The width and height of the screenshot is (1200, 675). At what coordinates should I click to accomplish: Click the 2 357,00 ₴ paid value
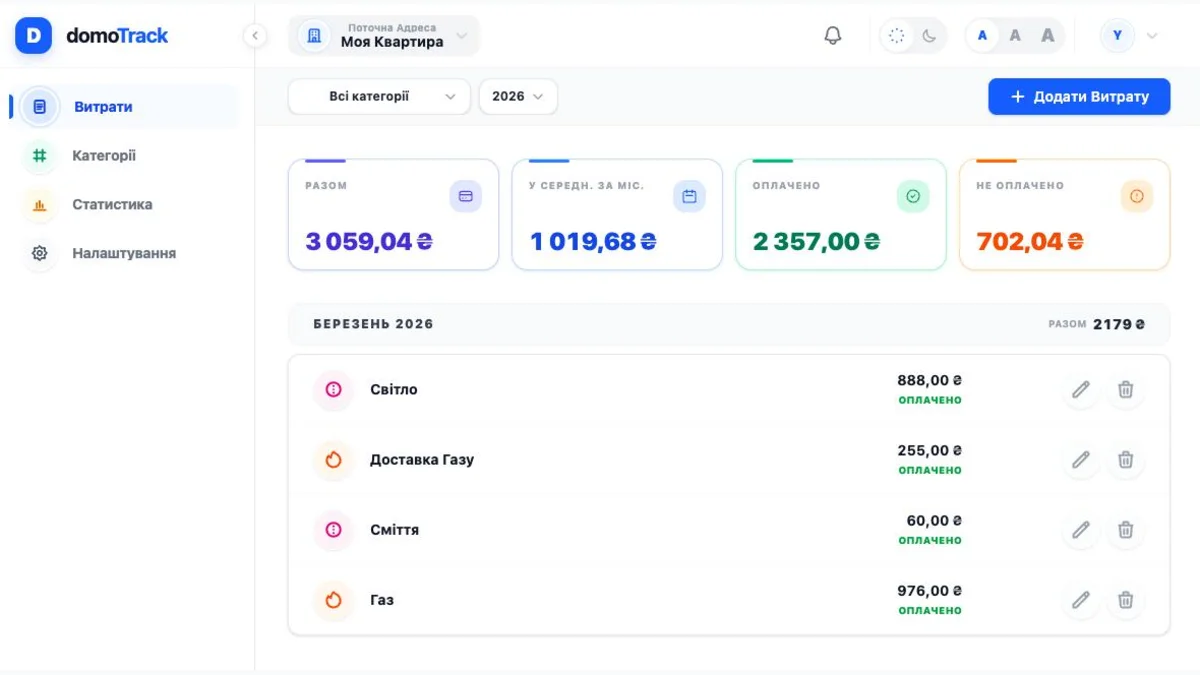click(817, 241)
